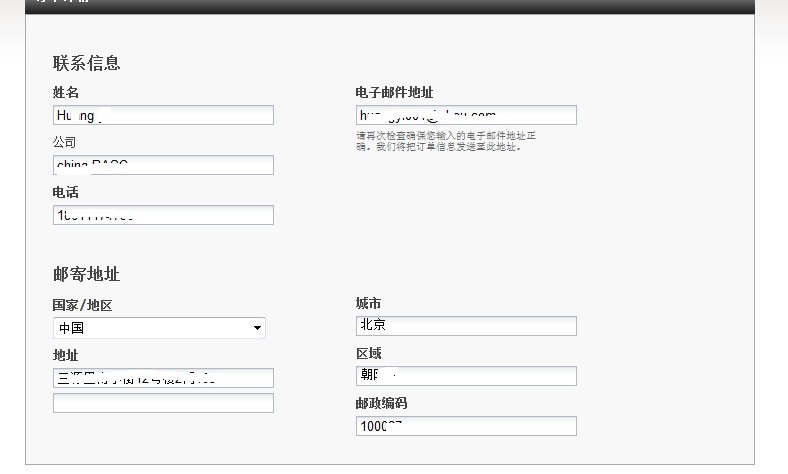Click the 城市 field label
788x474 pixels.
pos(368,303)
